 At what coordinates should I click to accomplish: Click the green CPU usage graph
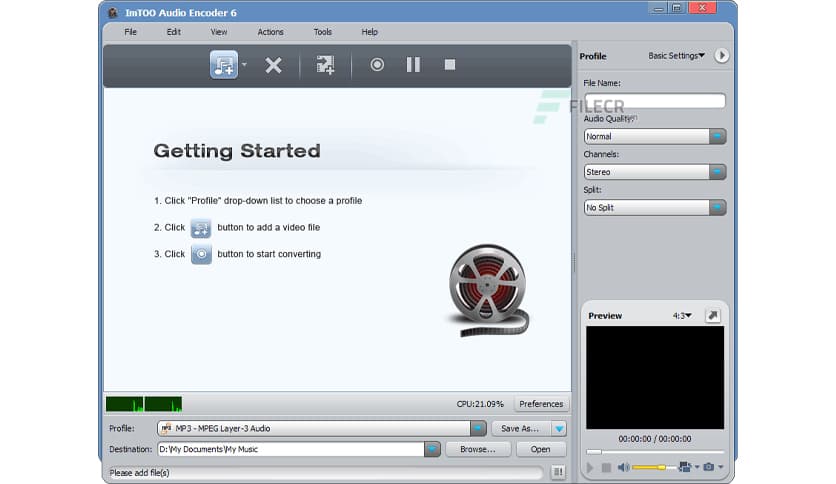(144, 404)
